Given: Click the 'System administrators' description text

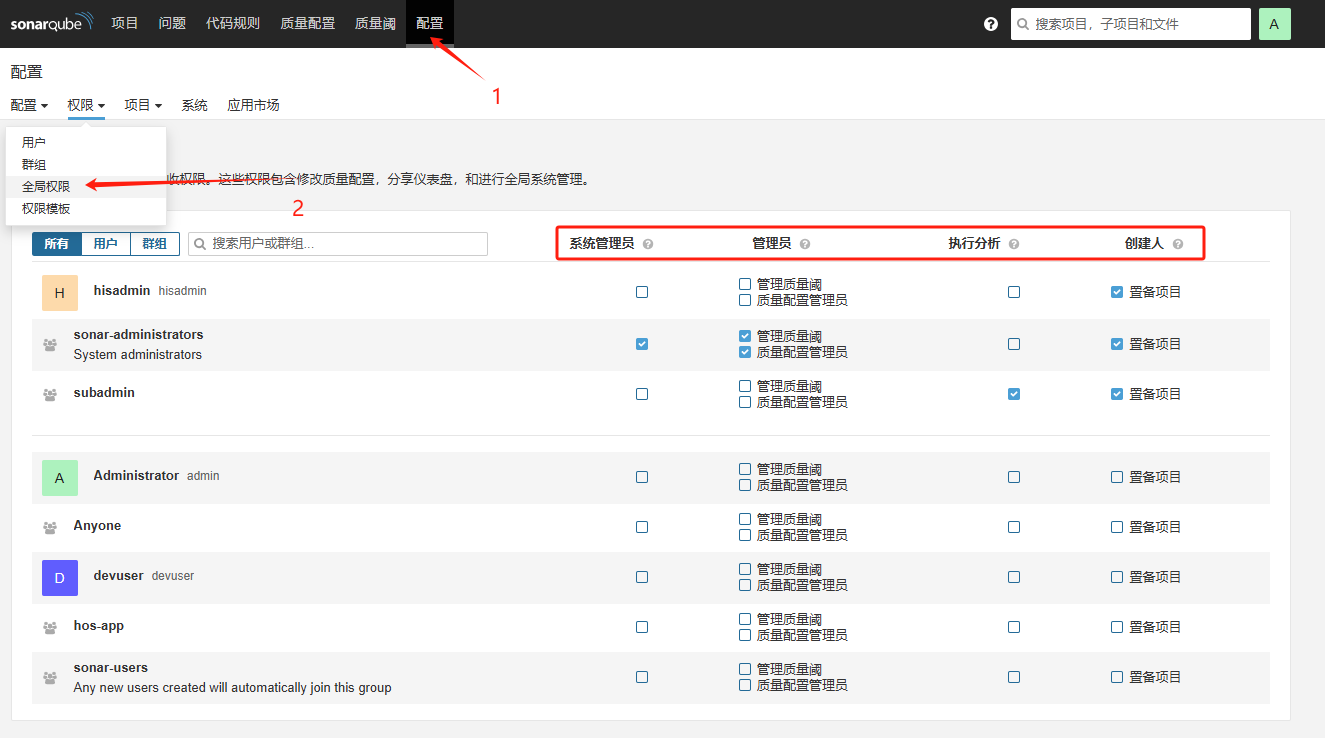Looking at the screenshot, I should point(137,355).
